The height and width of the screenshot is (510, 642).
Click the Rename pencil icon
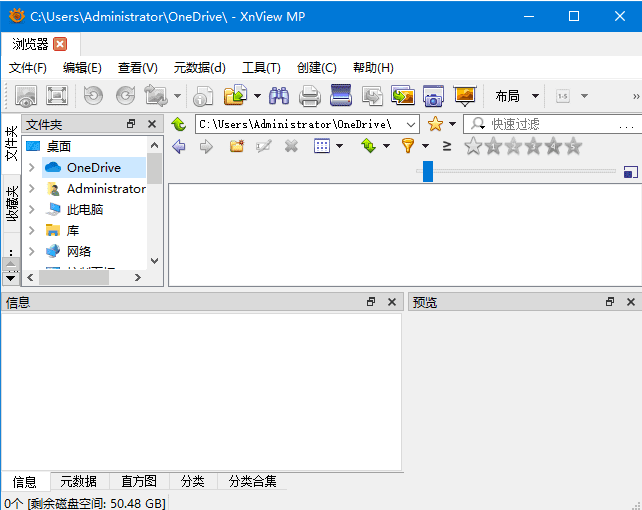(263, 146)
